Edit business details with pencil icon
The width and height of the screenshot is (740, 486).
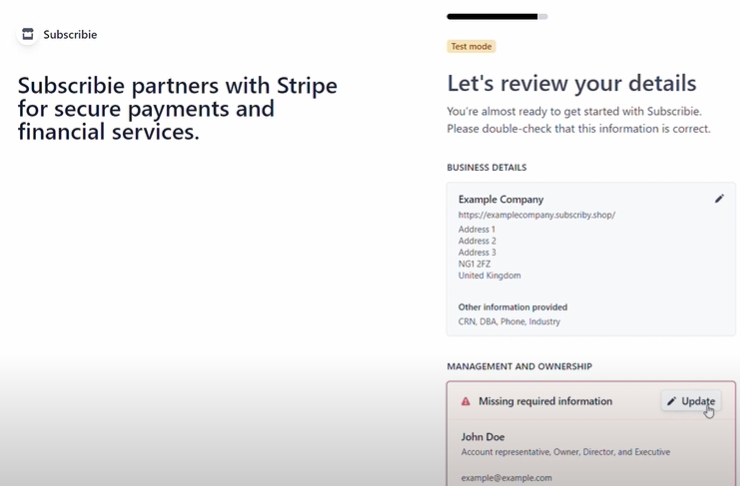[719, 199]
